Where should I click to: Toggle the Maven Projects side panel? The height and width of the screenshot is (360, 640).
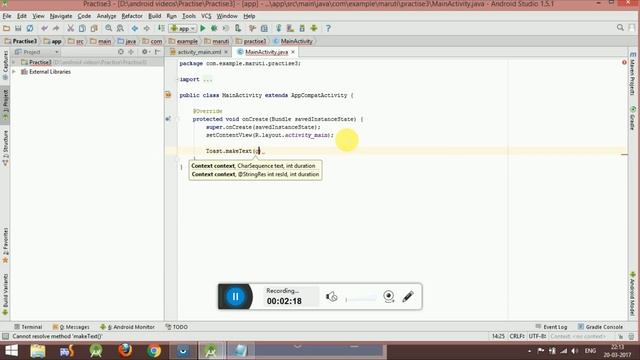click(x=633, y=73)
